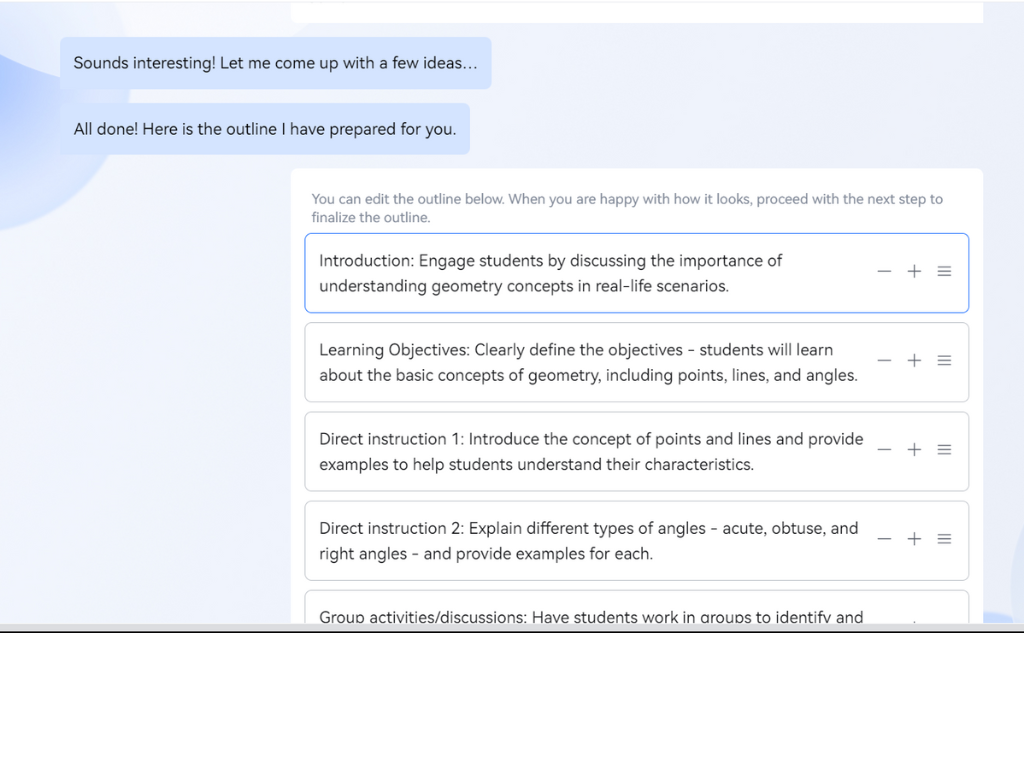Add an item after Direct instruction 2

pos(914,539)
